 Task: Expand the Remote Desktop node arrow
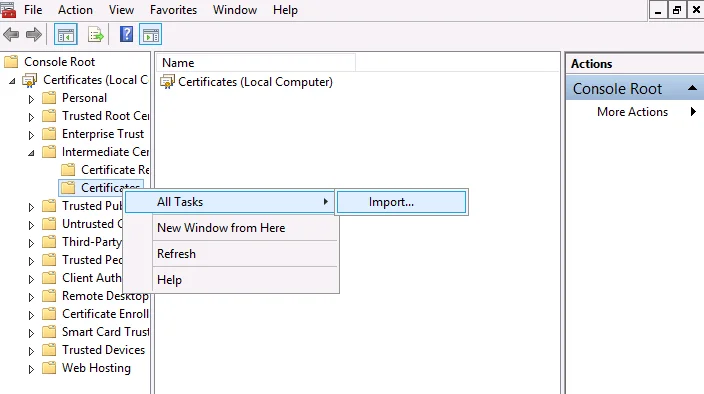[x=31, y=297]
